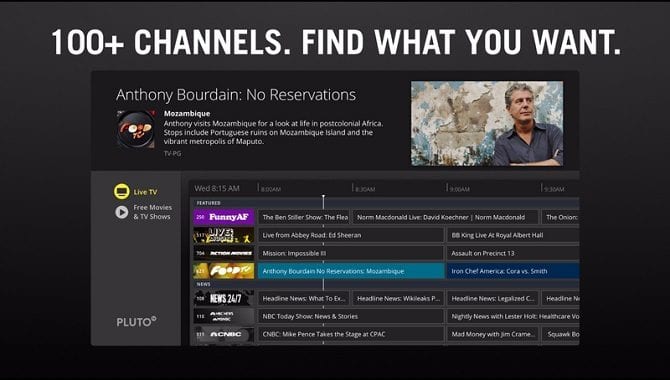The image size is (670, 380).
Task: Select Headline News: Wikileaks P...
Action: [x=398, y=298]
